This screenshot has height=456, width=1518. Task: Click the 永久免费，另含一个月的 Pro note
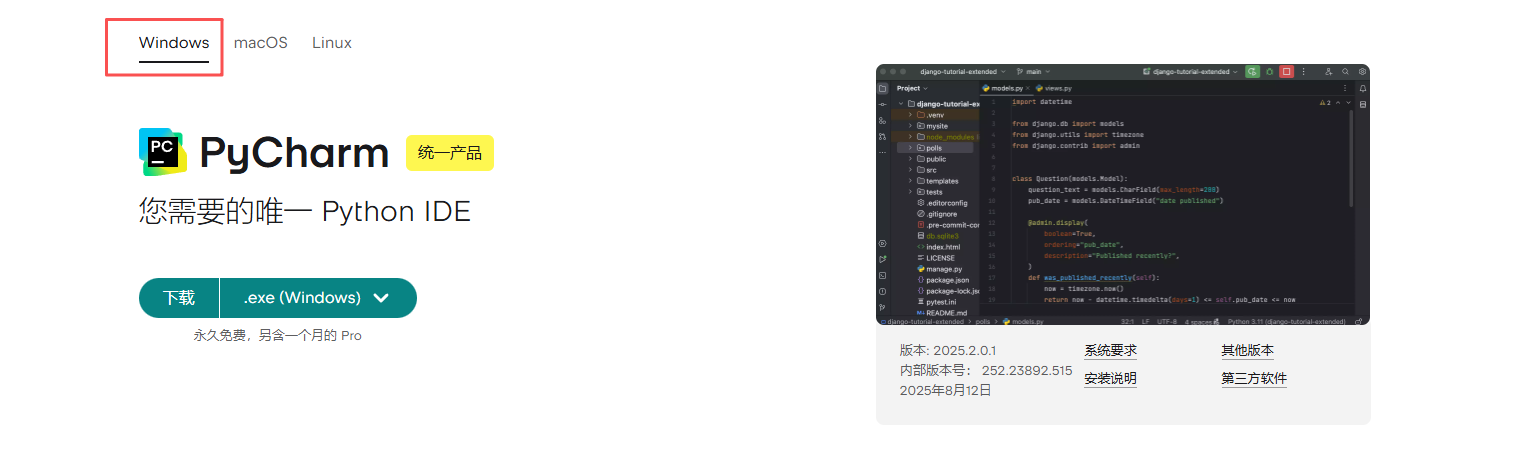278,336
